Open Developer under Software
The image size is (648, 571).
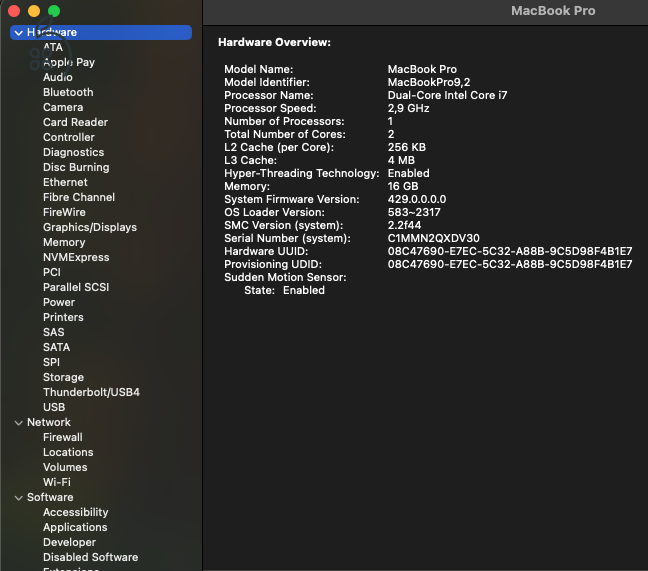(x=69, y=542)
